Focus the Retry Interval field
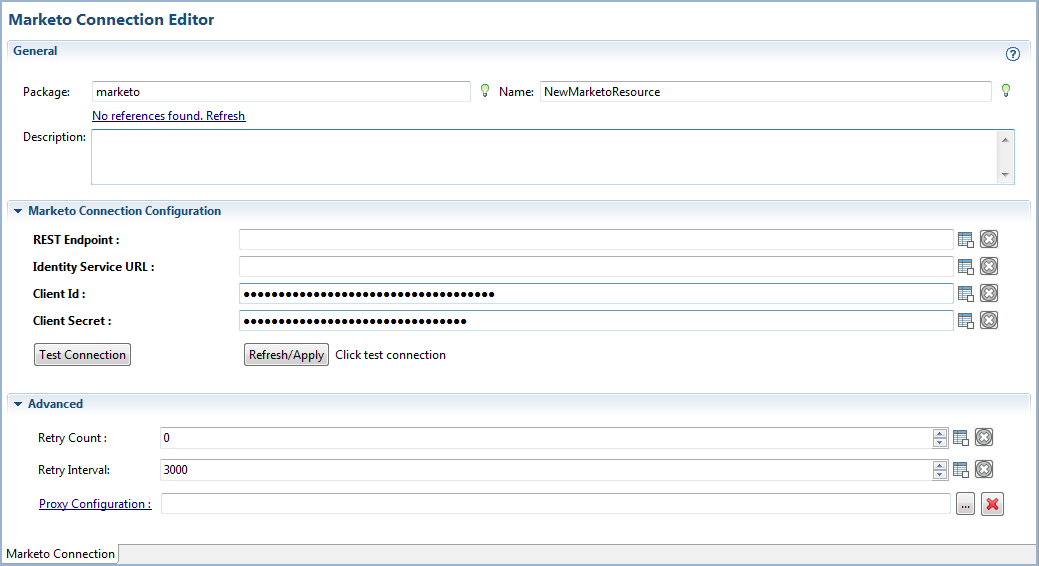This screenshot has height=566, width=1039. pyautogui.click(x=546, y=470)
